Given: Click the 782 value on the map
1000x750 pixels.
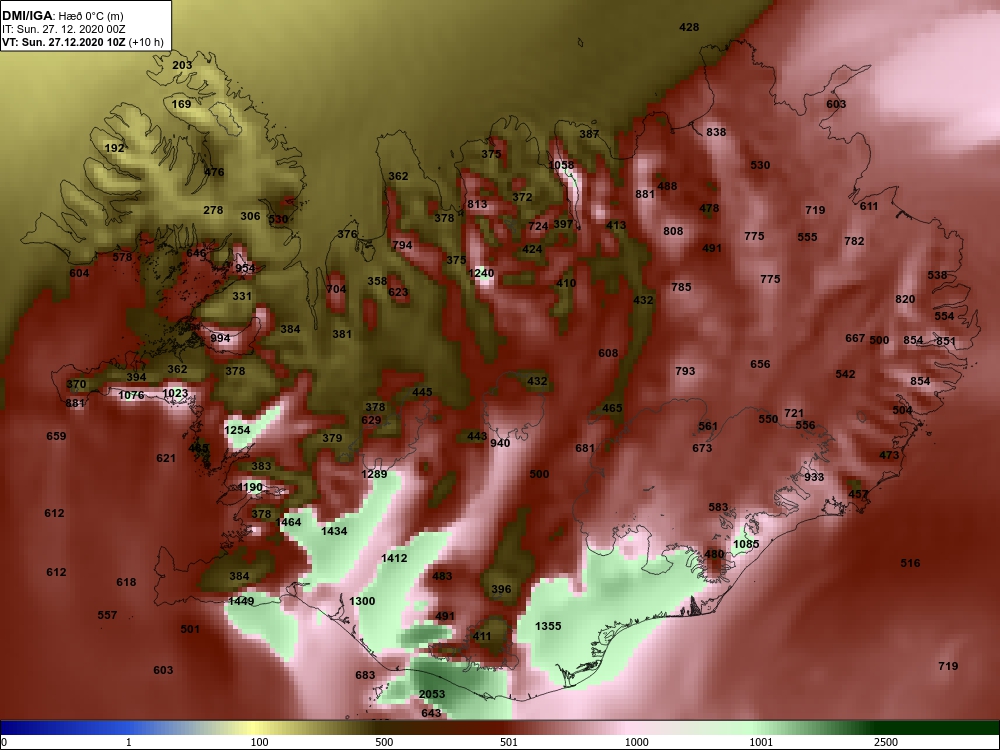Looking at the screenshot, I should coord(854,241).
